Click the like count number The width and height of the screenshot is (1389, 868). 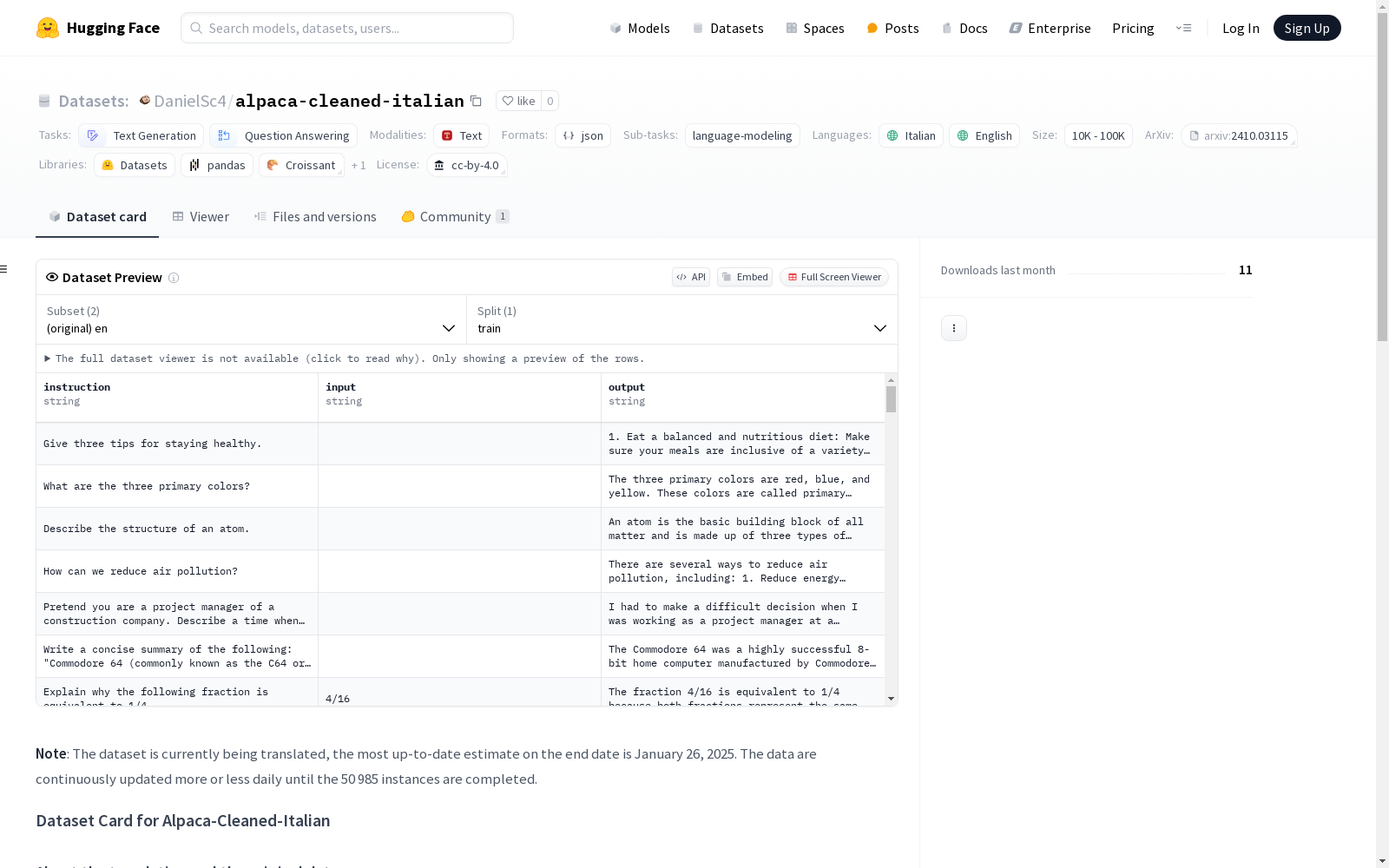pyautogui.click(x=550, y=101)
